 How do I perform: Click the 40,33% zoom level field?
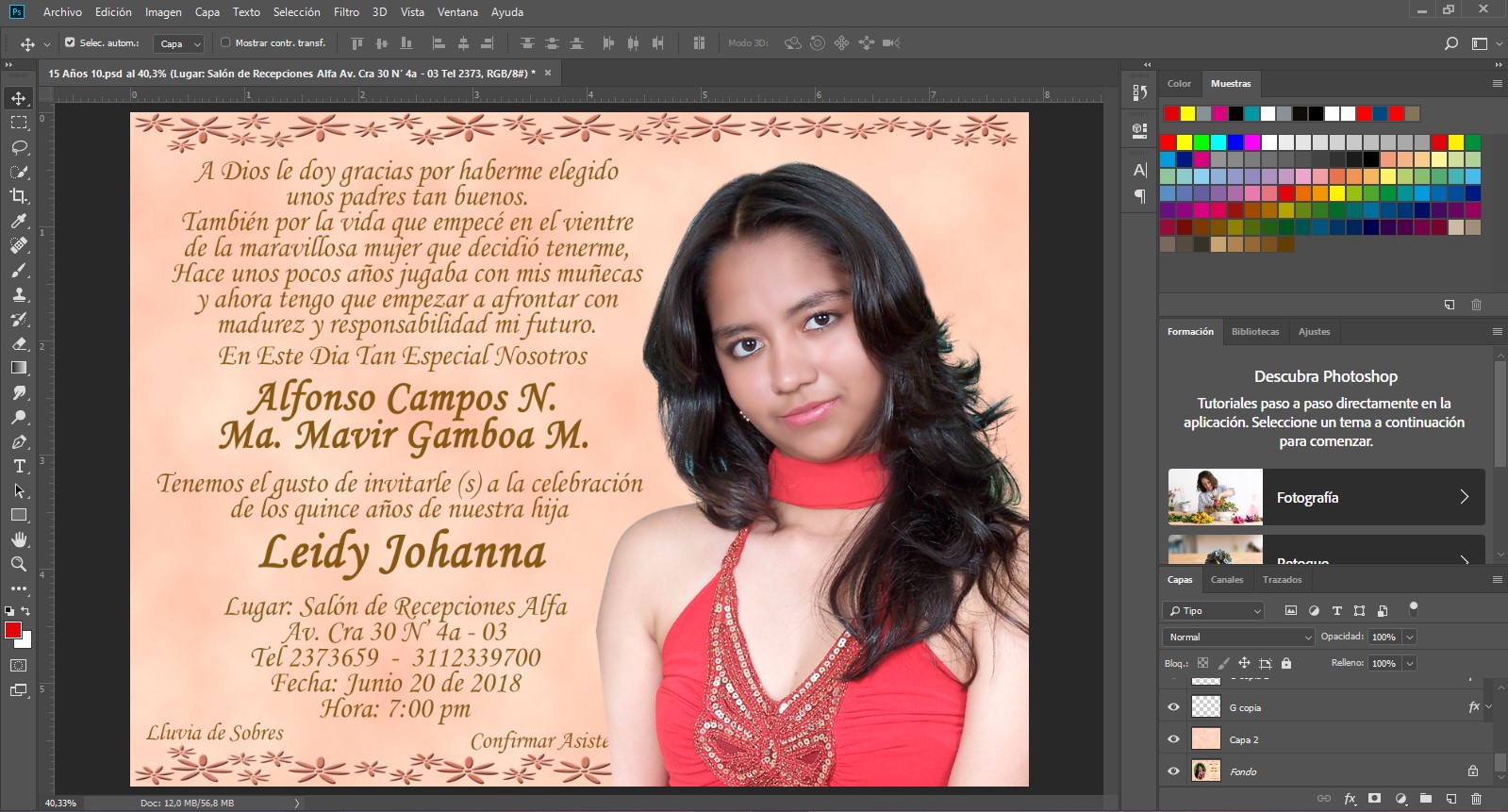[60, 803]
